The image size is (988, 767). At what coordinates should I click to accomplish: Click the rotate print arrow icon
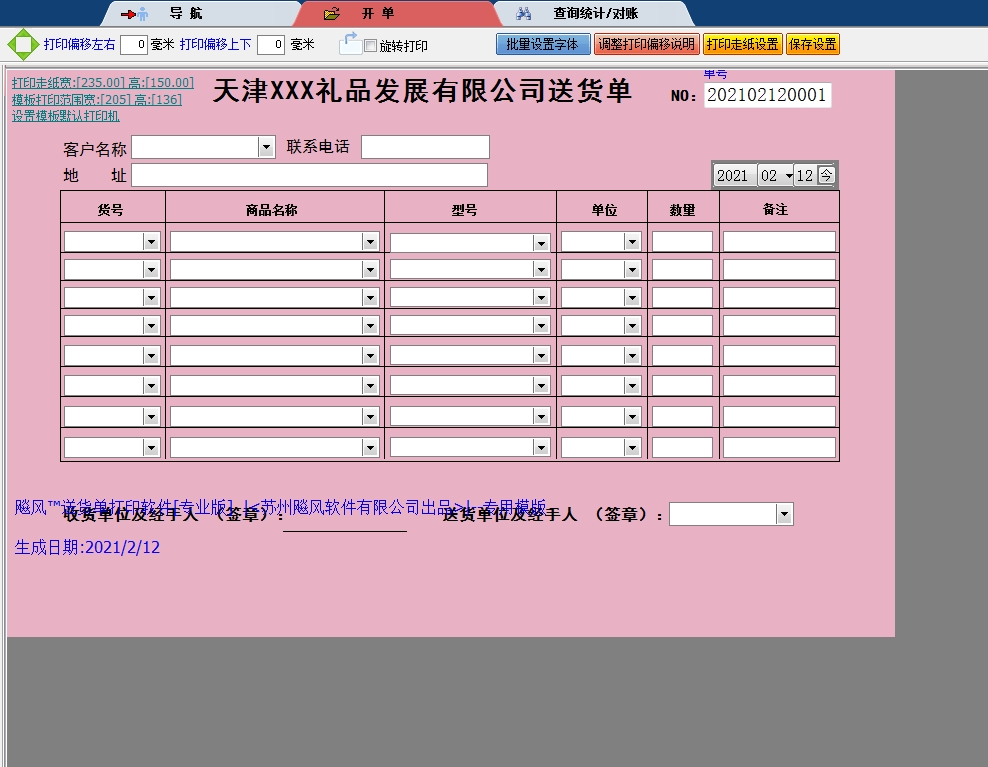(350, 43)
